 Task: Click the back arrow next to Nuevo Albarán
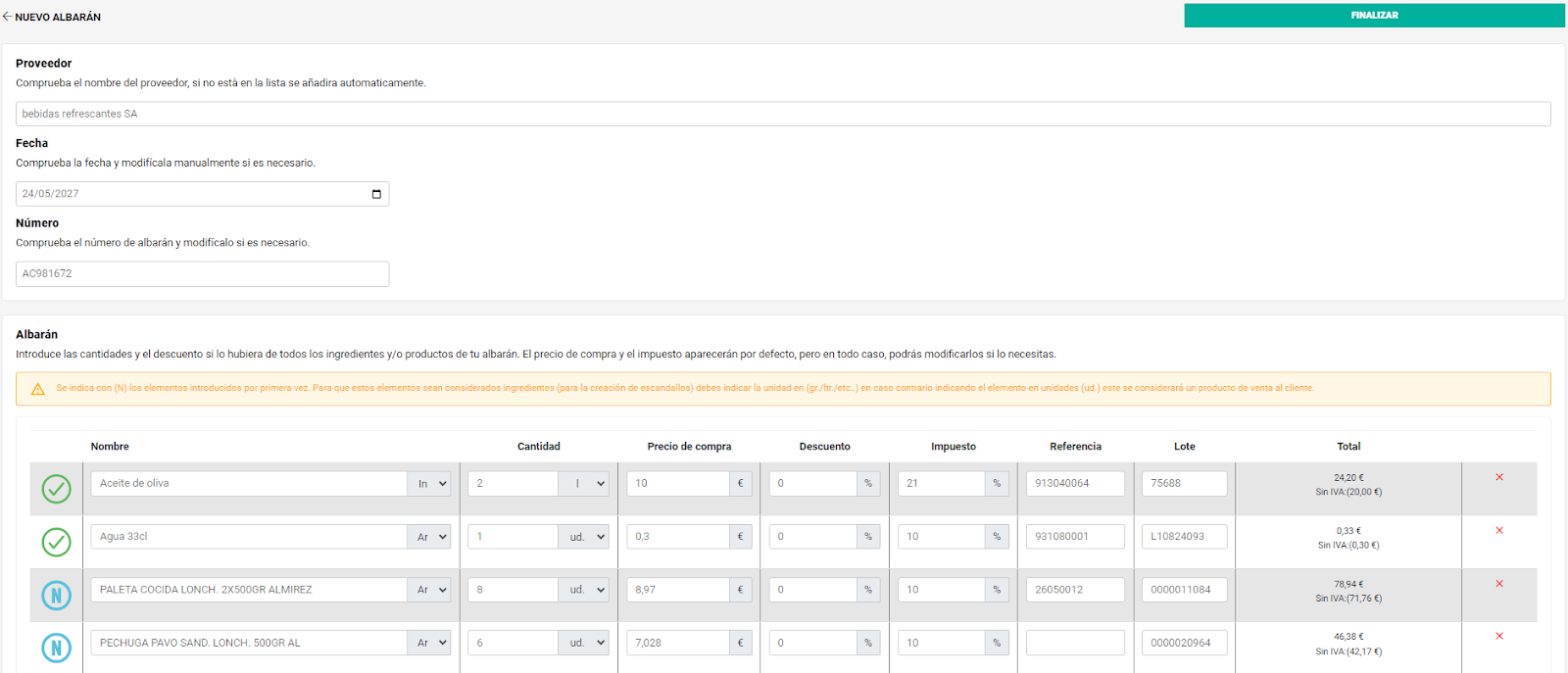pyautogui.click(x=7, y=17)
